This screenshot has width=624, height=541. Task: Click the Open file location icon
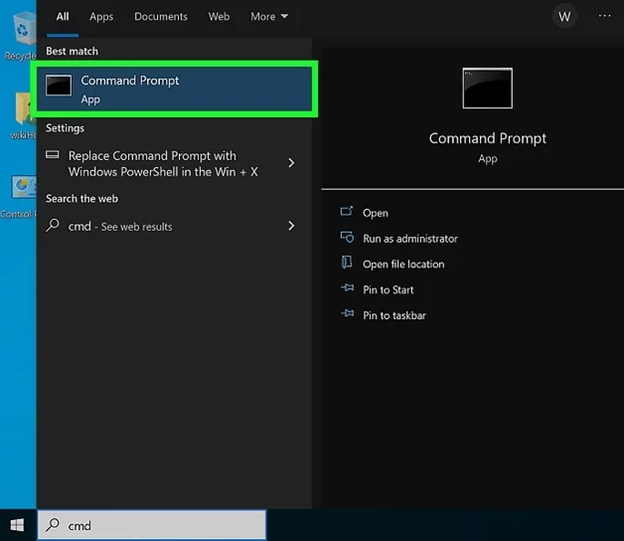[347, 263]
